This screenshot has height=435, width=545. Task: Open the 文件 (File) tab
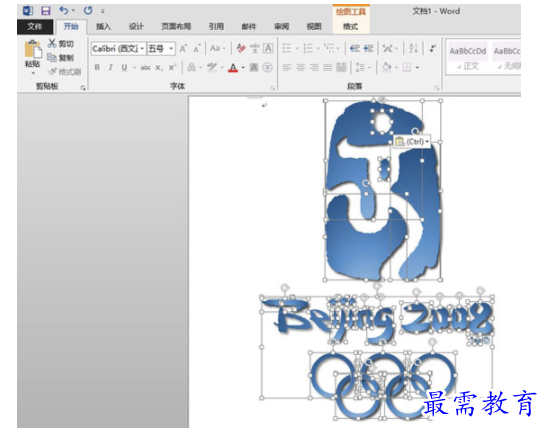34,26
